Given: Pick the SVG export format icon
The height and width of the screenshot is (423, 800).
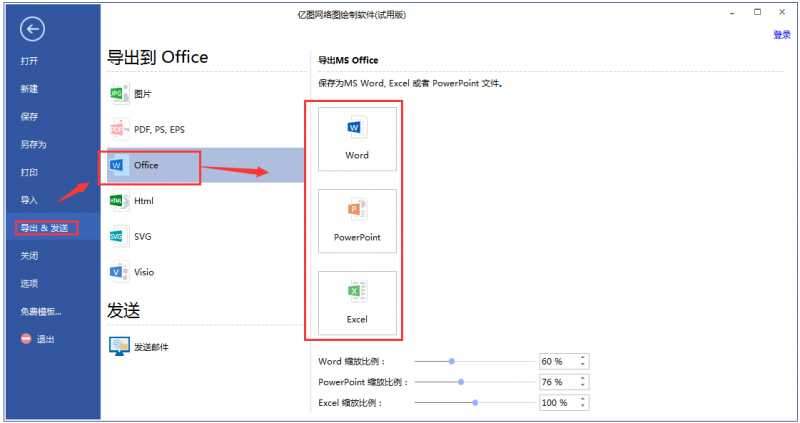Looking at the screenshot, I should pos(119,237).
